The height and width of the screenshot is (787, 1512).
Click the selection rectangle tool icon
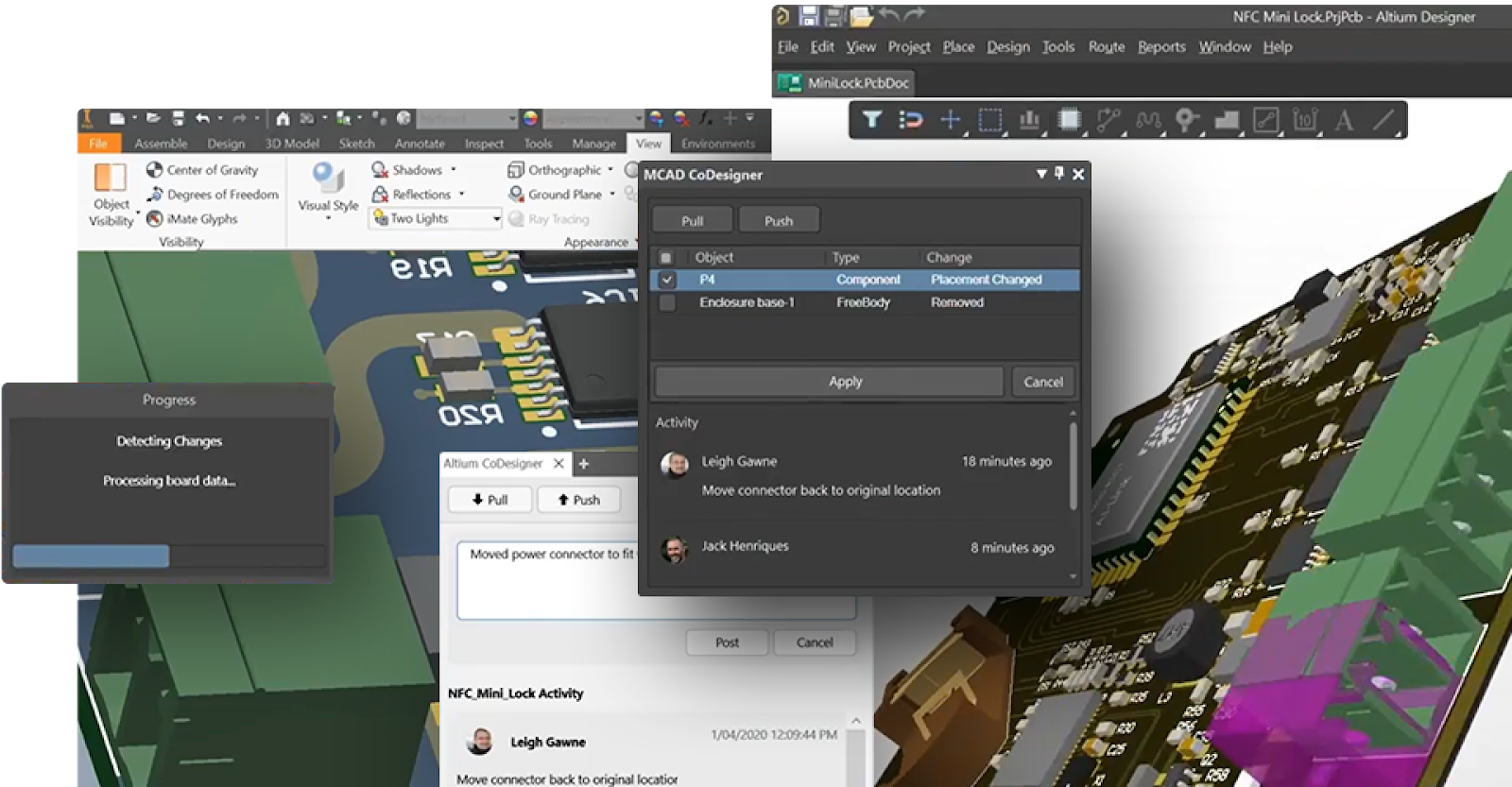coord(989,120)
